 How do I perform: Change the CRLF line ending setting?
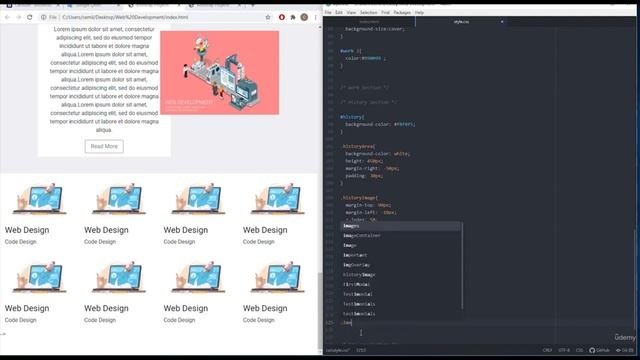pos(547,350)
